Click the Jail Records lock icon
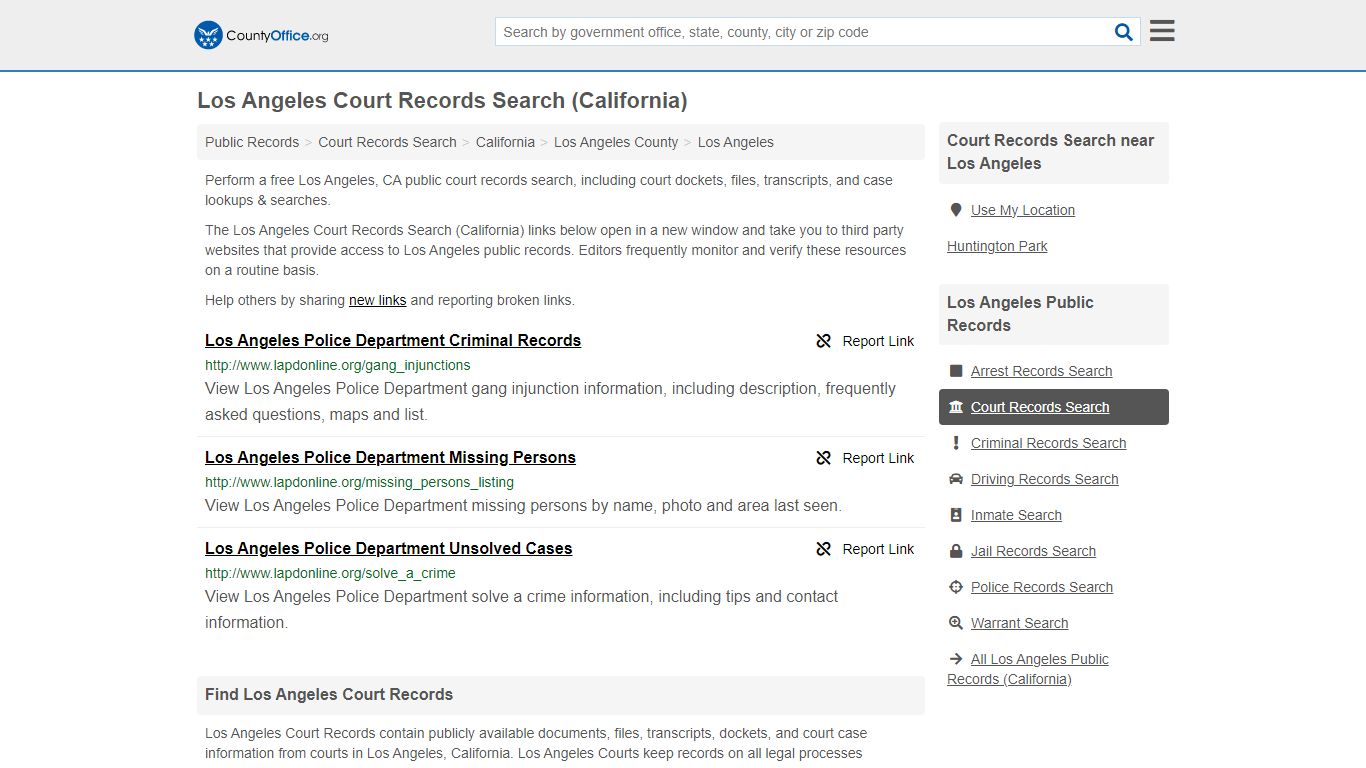 click(955, 551)
